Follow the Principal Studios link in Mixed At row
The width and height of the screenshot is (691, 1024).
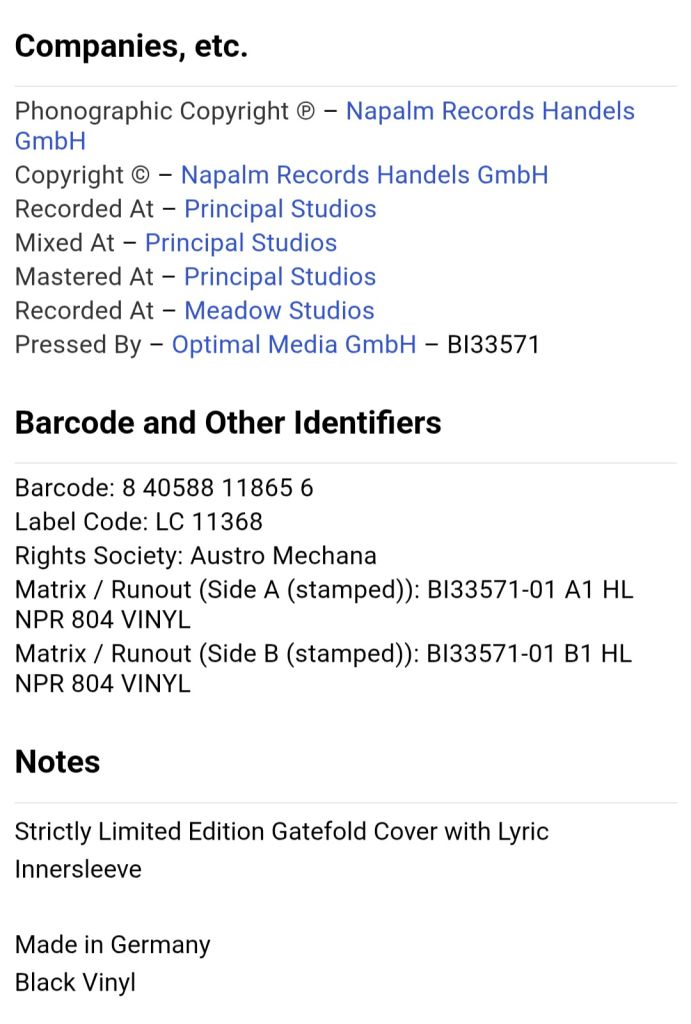tap(241, 243)
